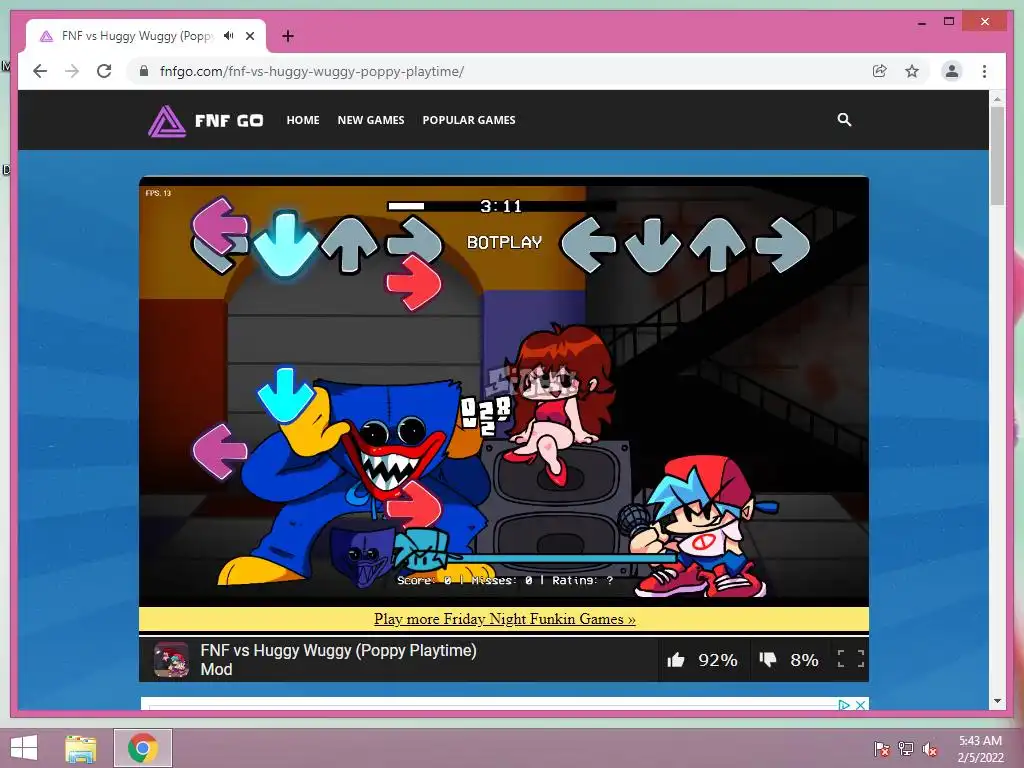
Task: Click the browser forward arrow
Action: pos(72,71)
